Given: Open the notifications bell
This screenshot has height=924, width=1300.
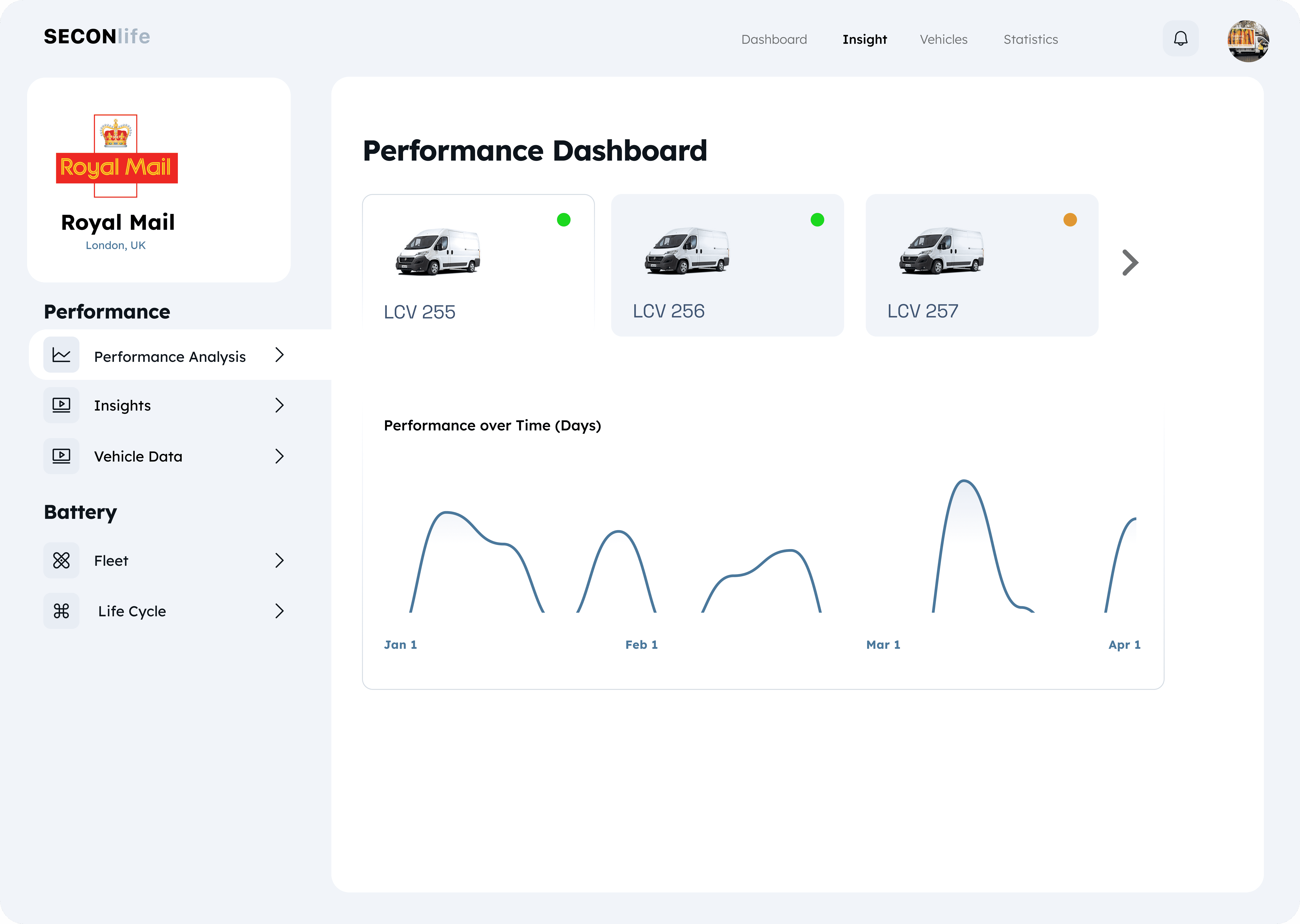Looking at the screenshot, I should tap(1180, 39).
